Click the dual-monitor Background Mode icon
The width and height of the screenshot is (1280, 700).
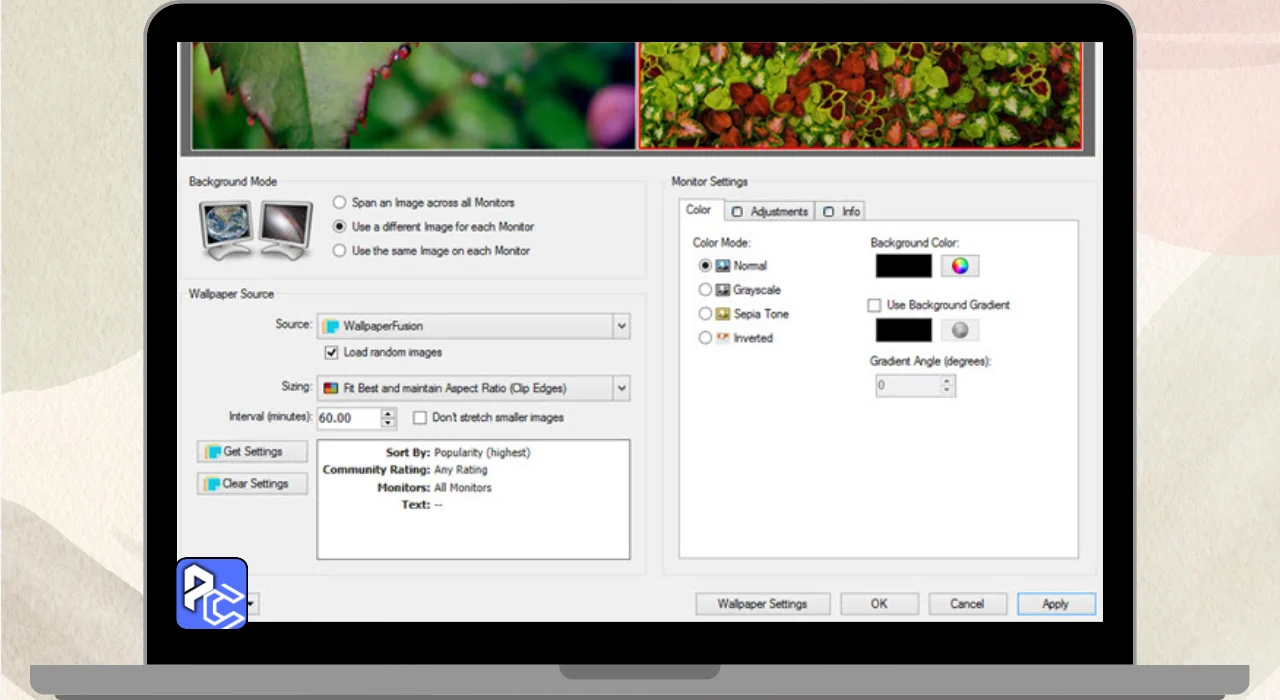click(255, 229)
